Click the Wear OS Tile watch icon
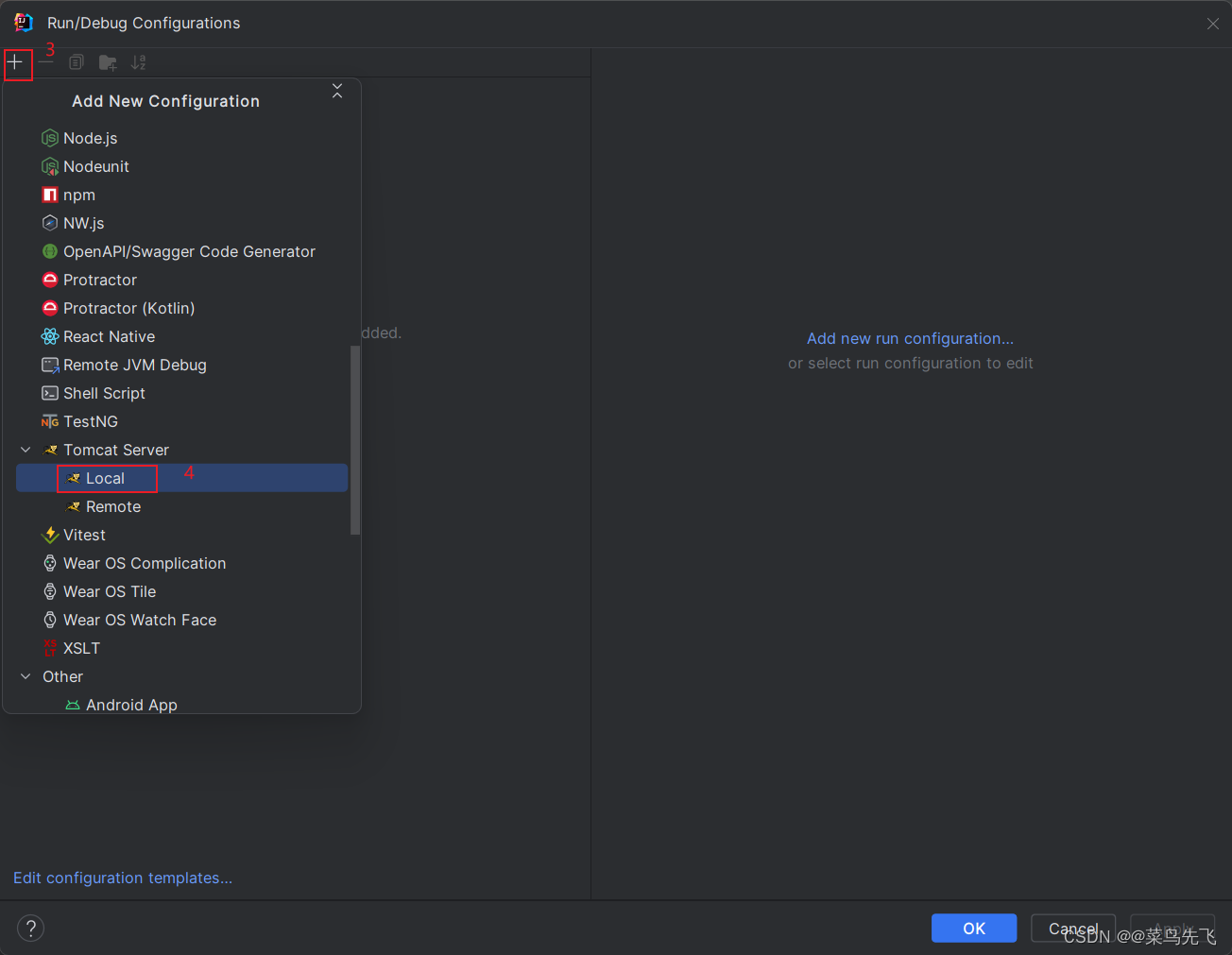This screenshot has height=955, width=1232. coord(50,591)
